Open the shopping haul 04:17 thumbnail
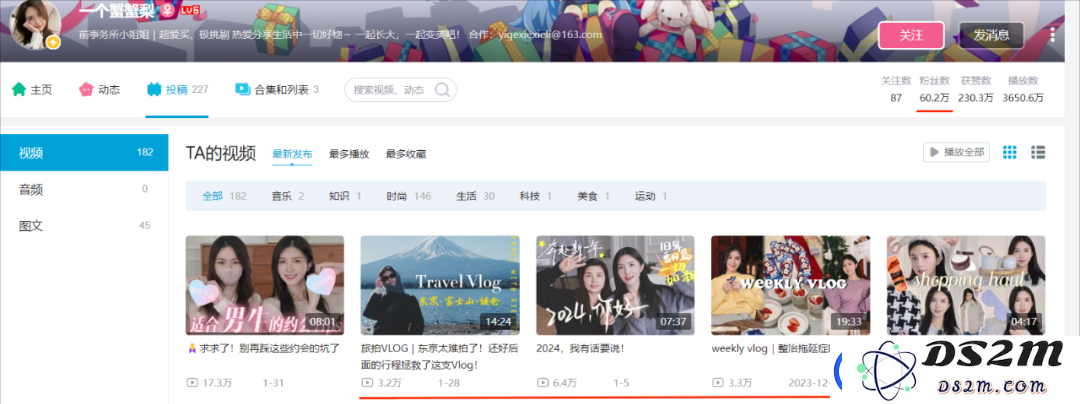Image resolution: width=1080 pixels, height=404 pixels. pos(966,285)
